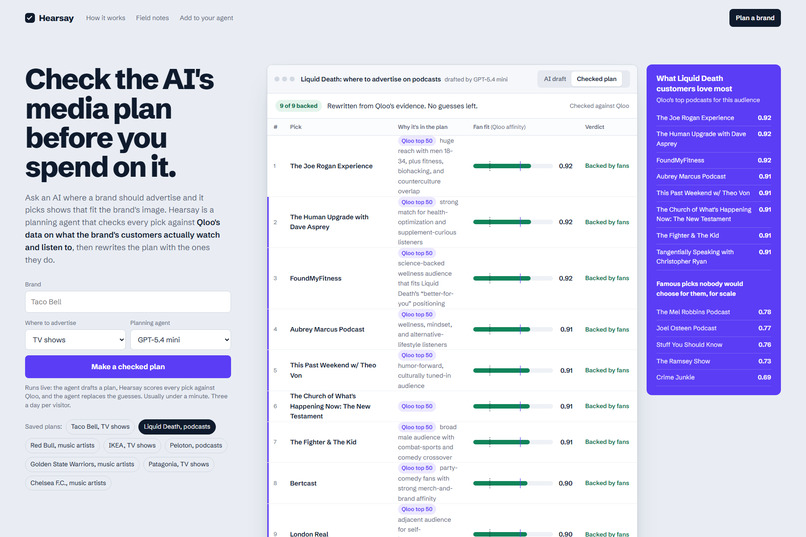Click Checked against Qloo text
This screenshot has width=806, height=537.
(599, 106)
